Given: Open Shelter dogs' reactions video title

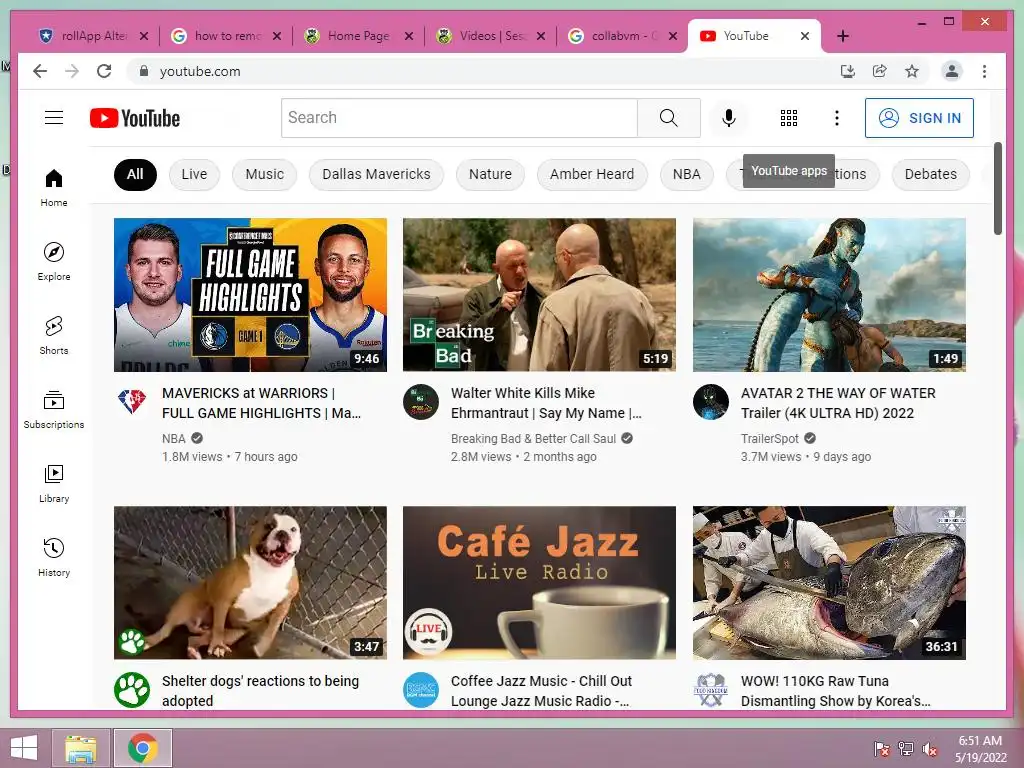Looking at the screenshot, I should 261,691.
